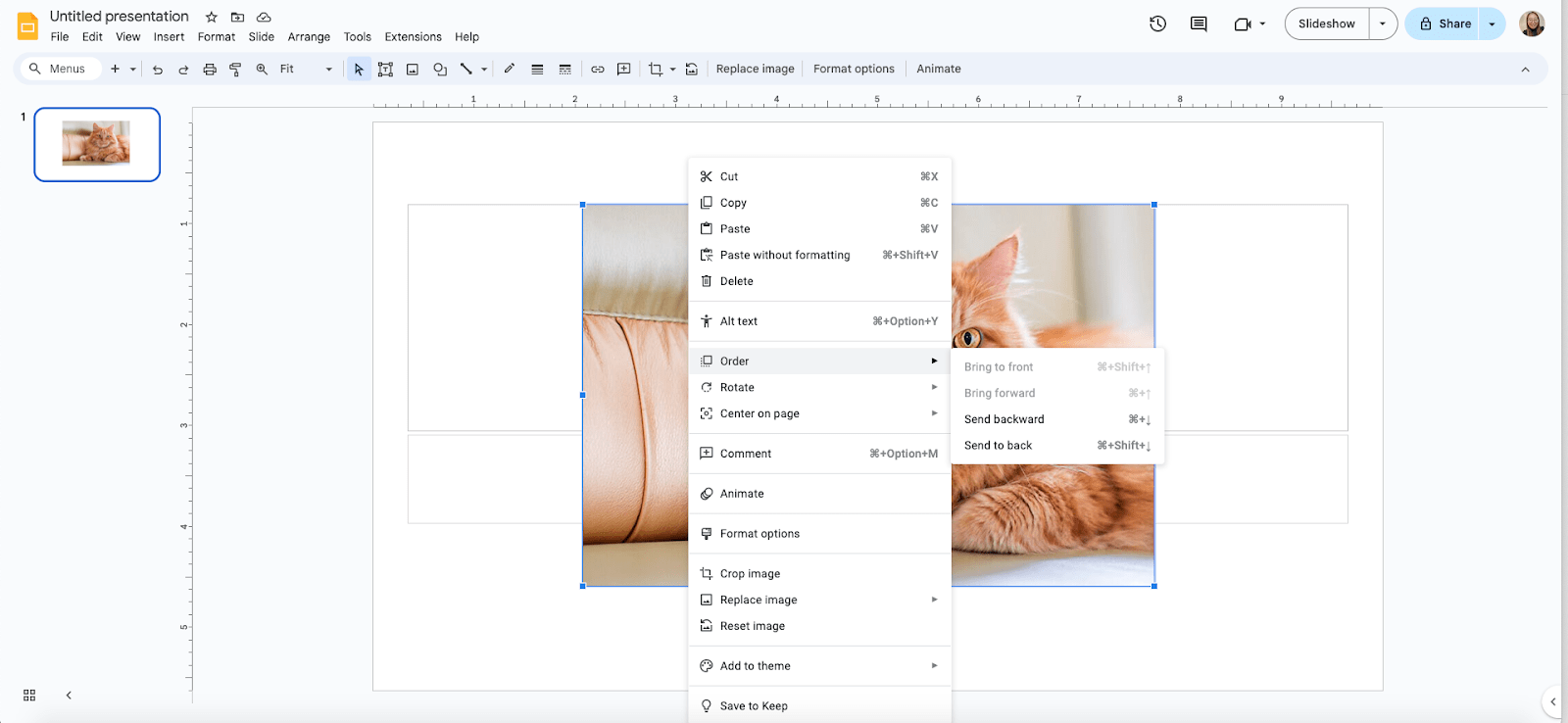Click Replace image toolbar button
Screen dimensions: 1568x723
[x=755, y=70]
